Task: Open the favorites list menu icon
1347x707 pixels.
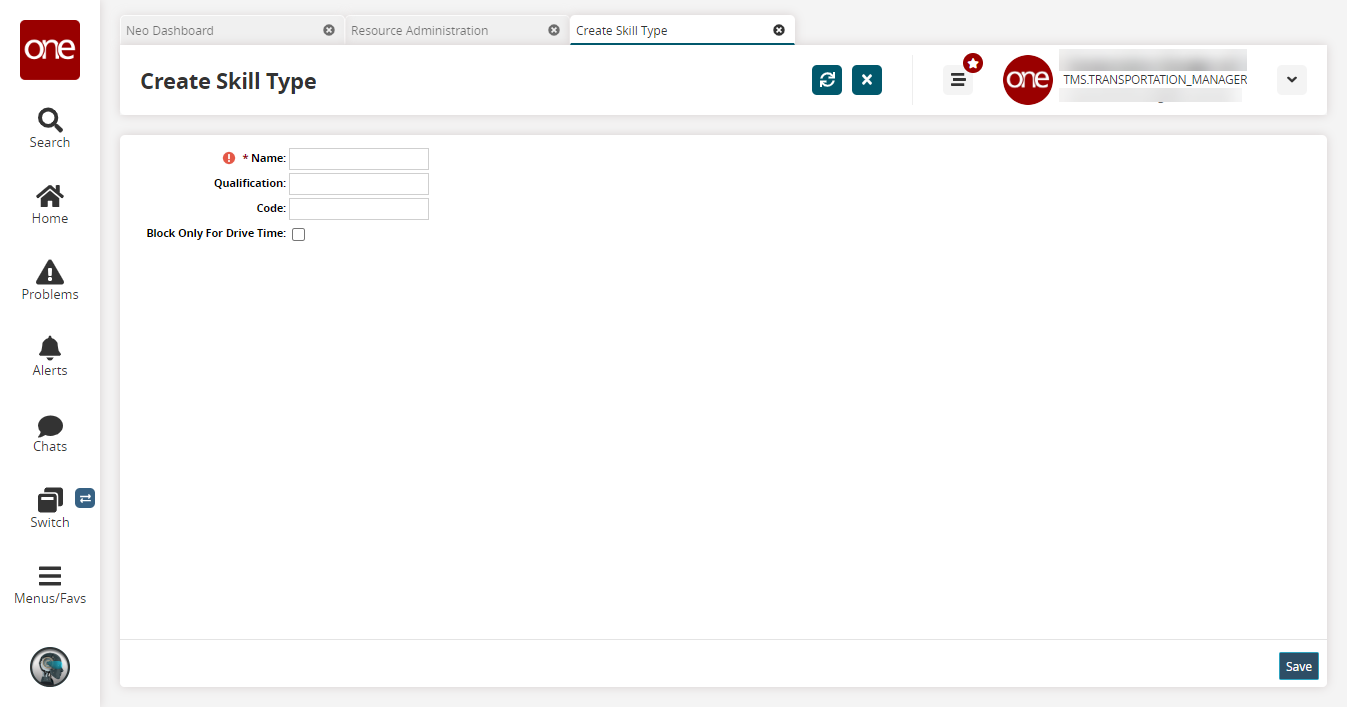Action: (x=957, y=80)
